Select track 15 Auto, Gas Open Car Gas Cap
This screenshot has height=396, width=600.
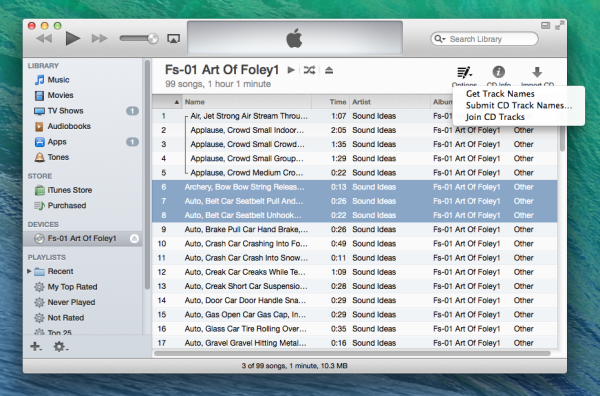tap(355, 315)
